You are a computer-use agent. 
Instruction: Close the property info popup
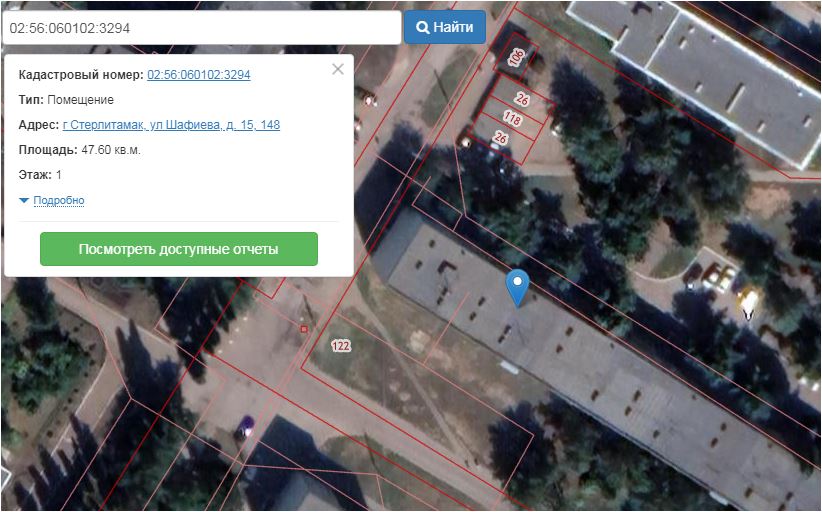coord(338,69)
